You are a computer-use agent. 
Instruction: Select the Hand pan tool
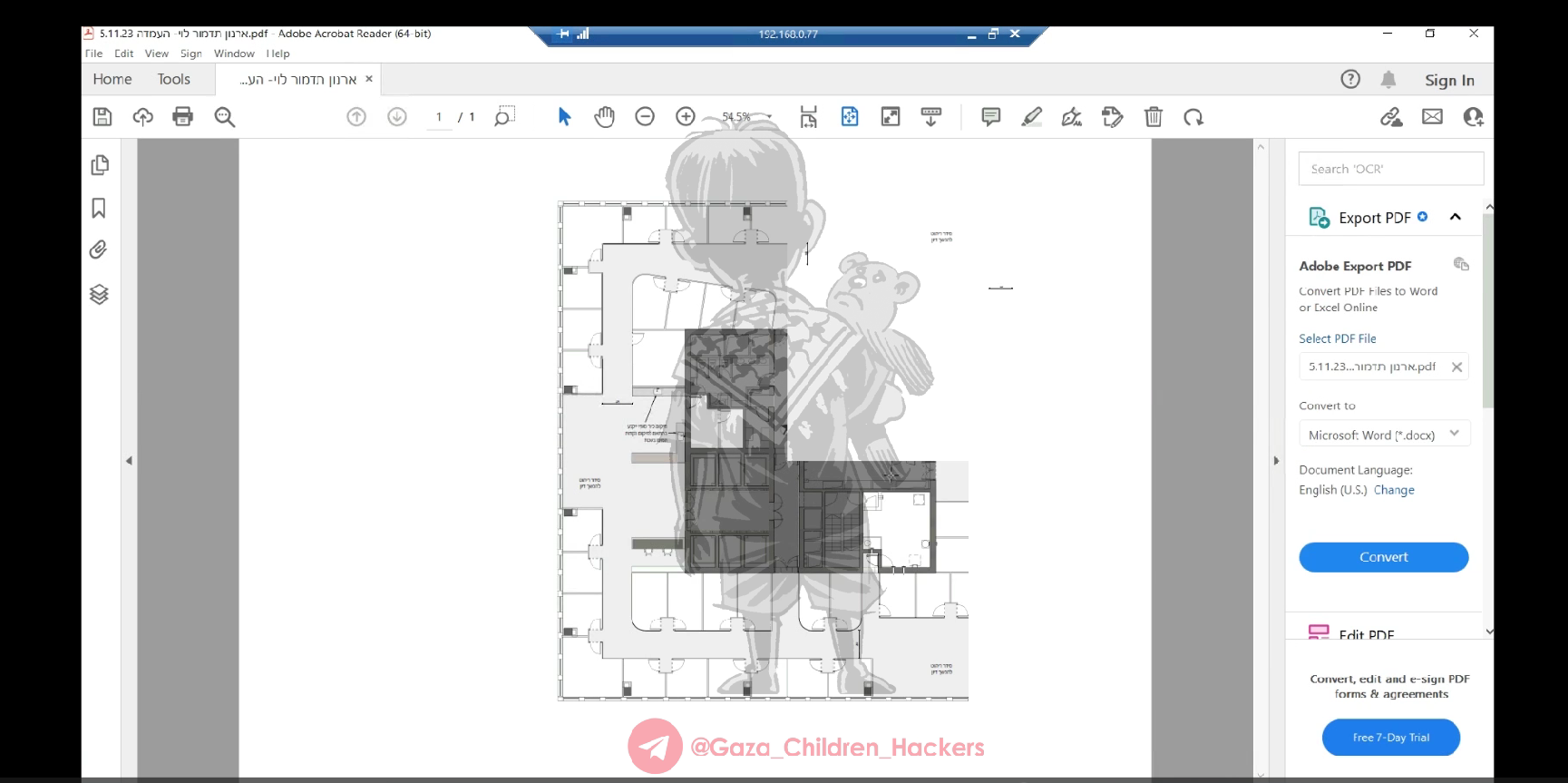pos(604,117)
